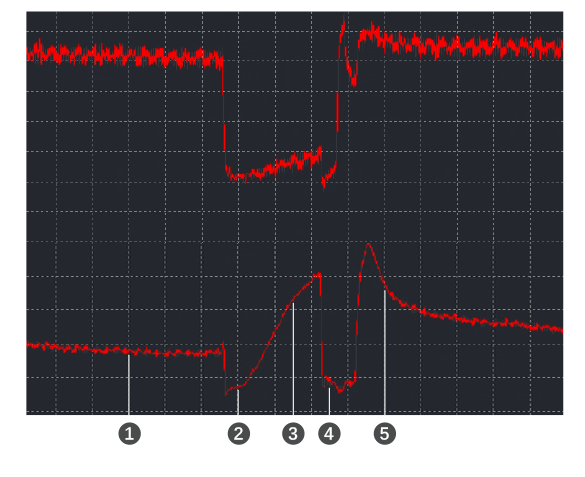Click the numbered callout 1 circle
This screenshot has height=477, width=585.
tap(129, 434)
